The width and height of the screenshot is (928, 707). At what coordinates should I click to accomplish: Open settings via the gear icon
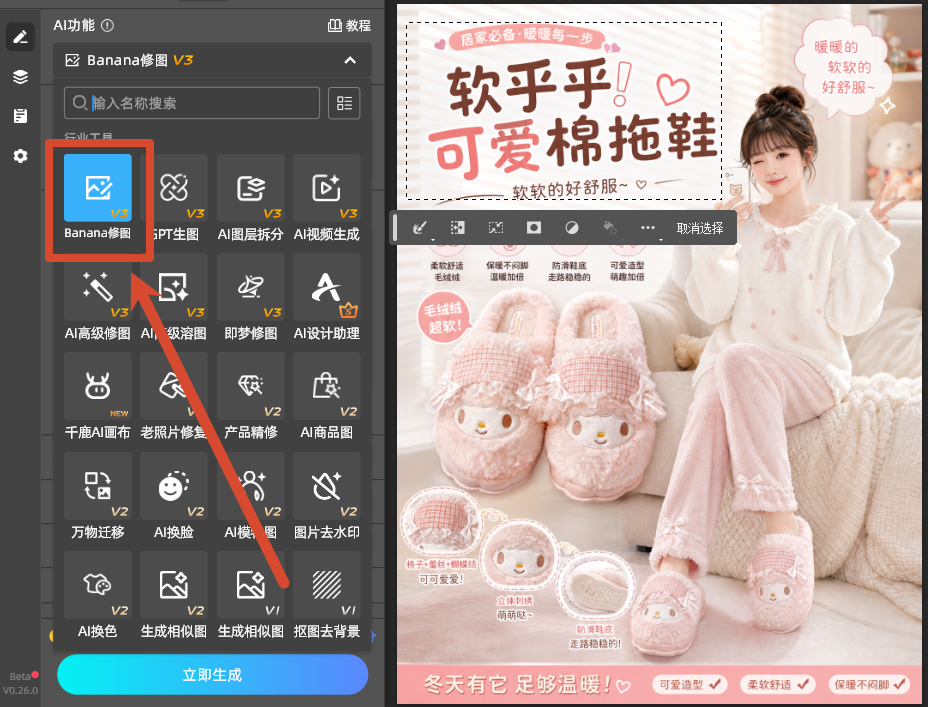(21, 156)
